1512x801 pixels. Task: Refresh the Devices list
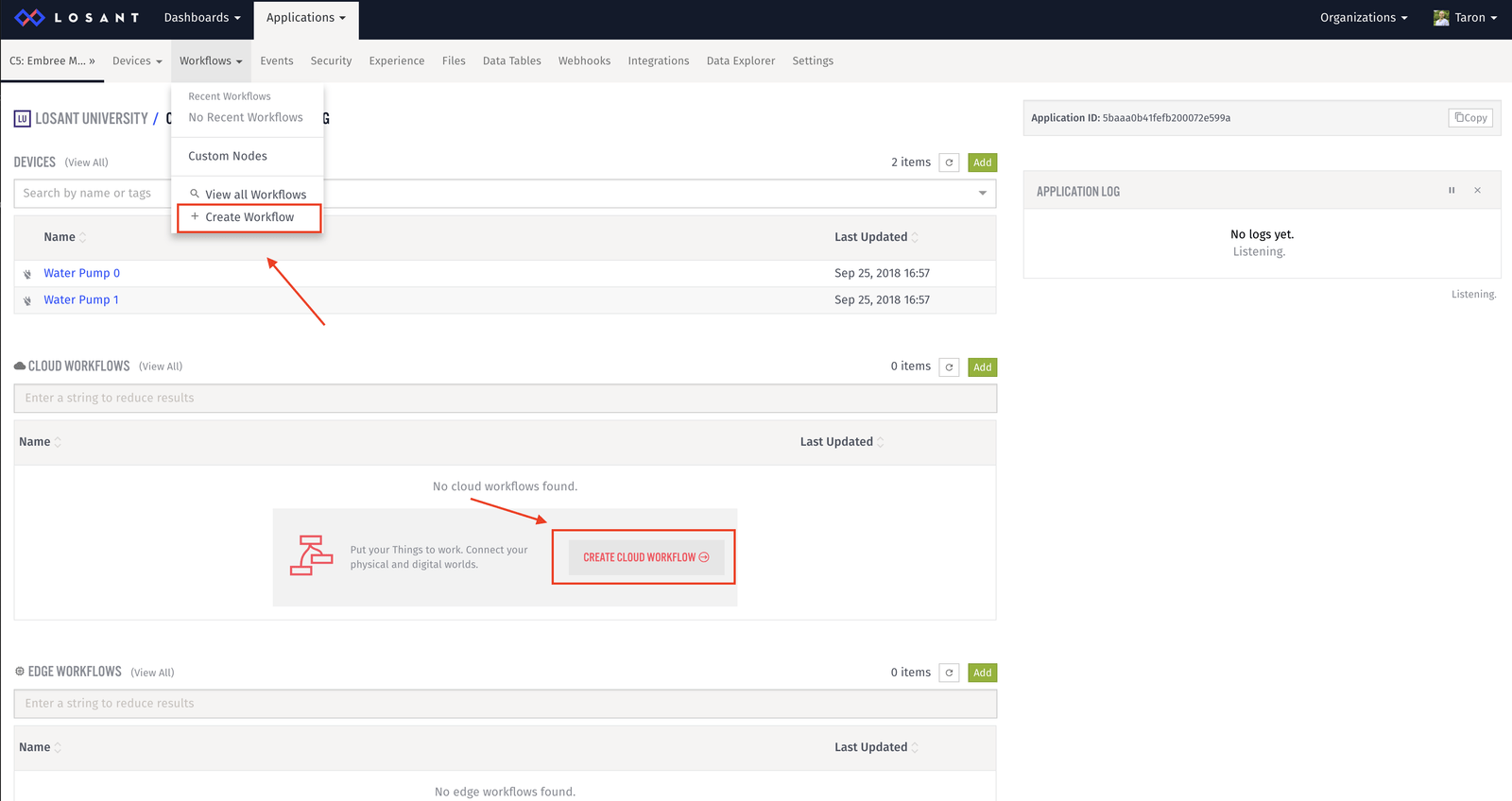click(949, 162)
